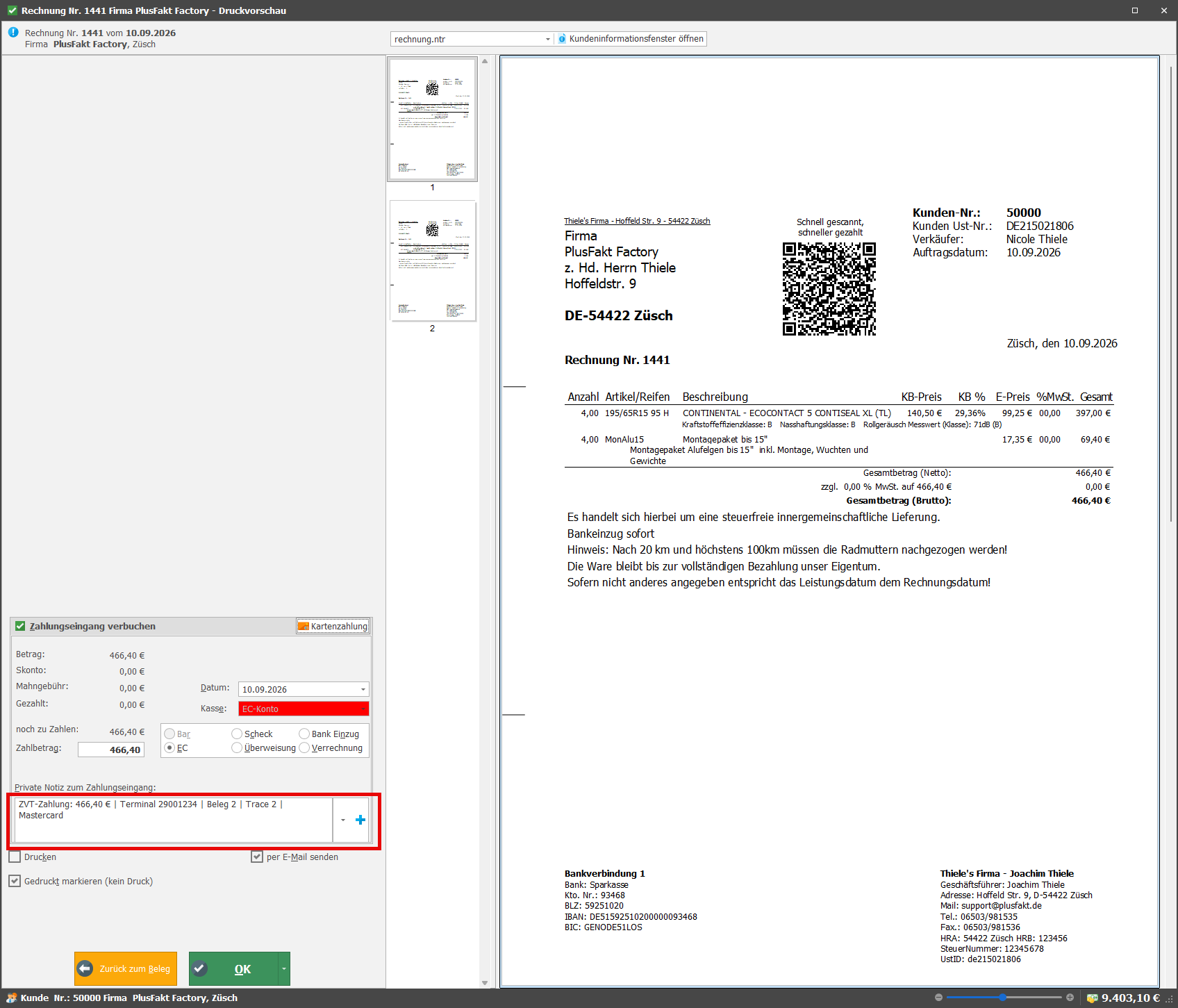Screen dimensions: 1178x1008
Task: Click the zoom-in plus icon in status bar
Action: tap(1070, 998)
